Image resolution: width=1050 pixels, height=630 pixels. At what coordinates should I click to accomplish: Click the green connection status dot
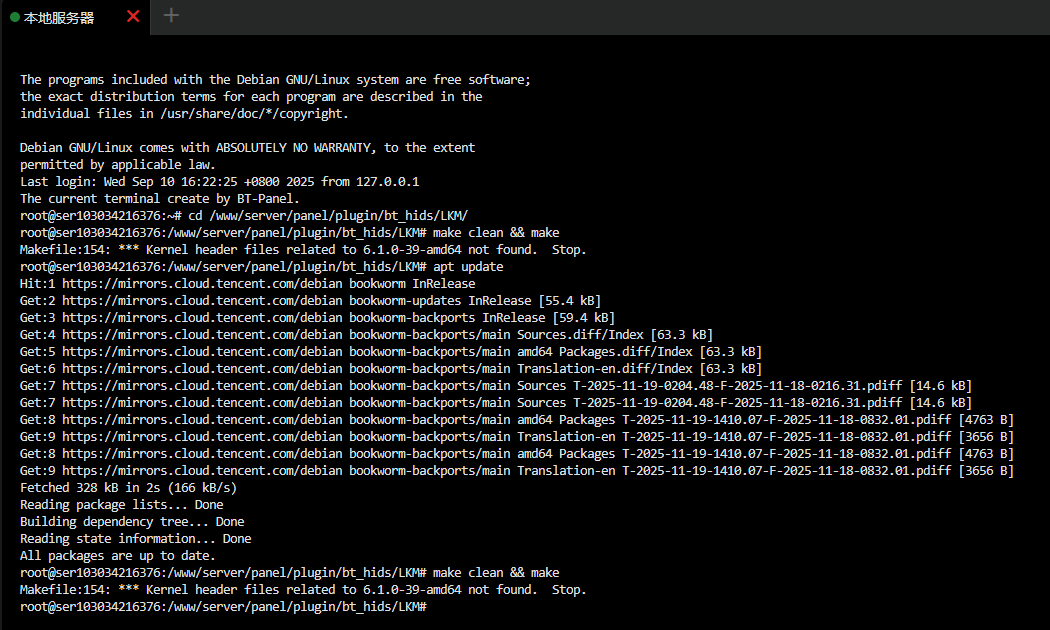click(x=14, y=17)
